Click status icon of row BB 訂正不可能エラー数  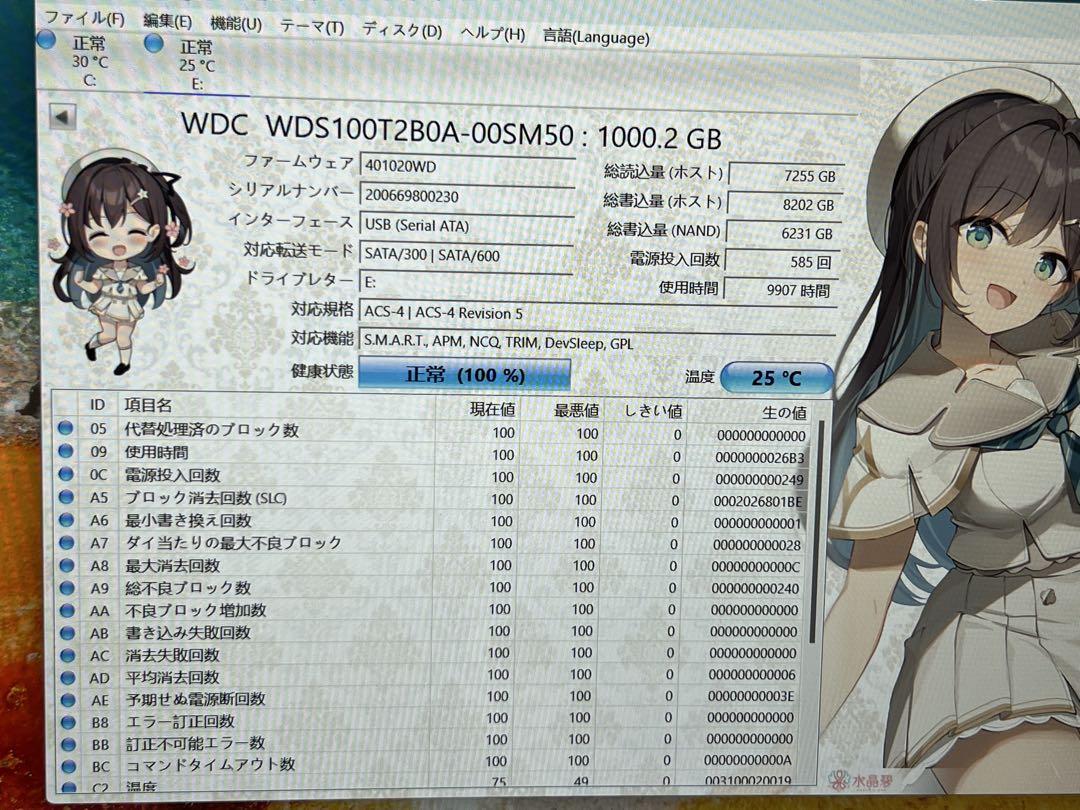point(68,744)
